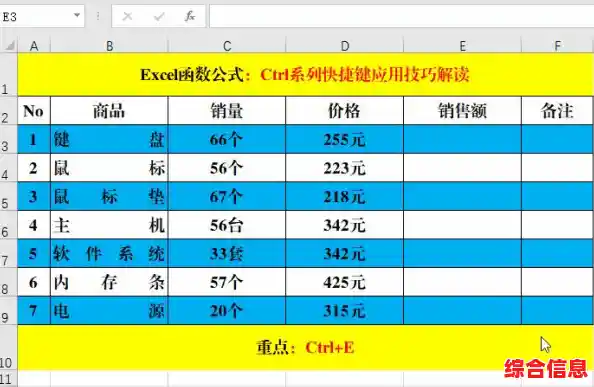Select the '223元' price cell

point(344,168)
